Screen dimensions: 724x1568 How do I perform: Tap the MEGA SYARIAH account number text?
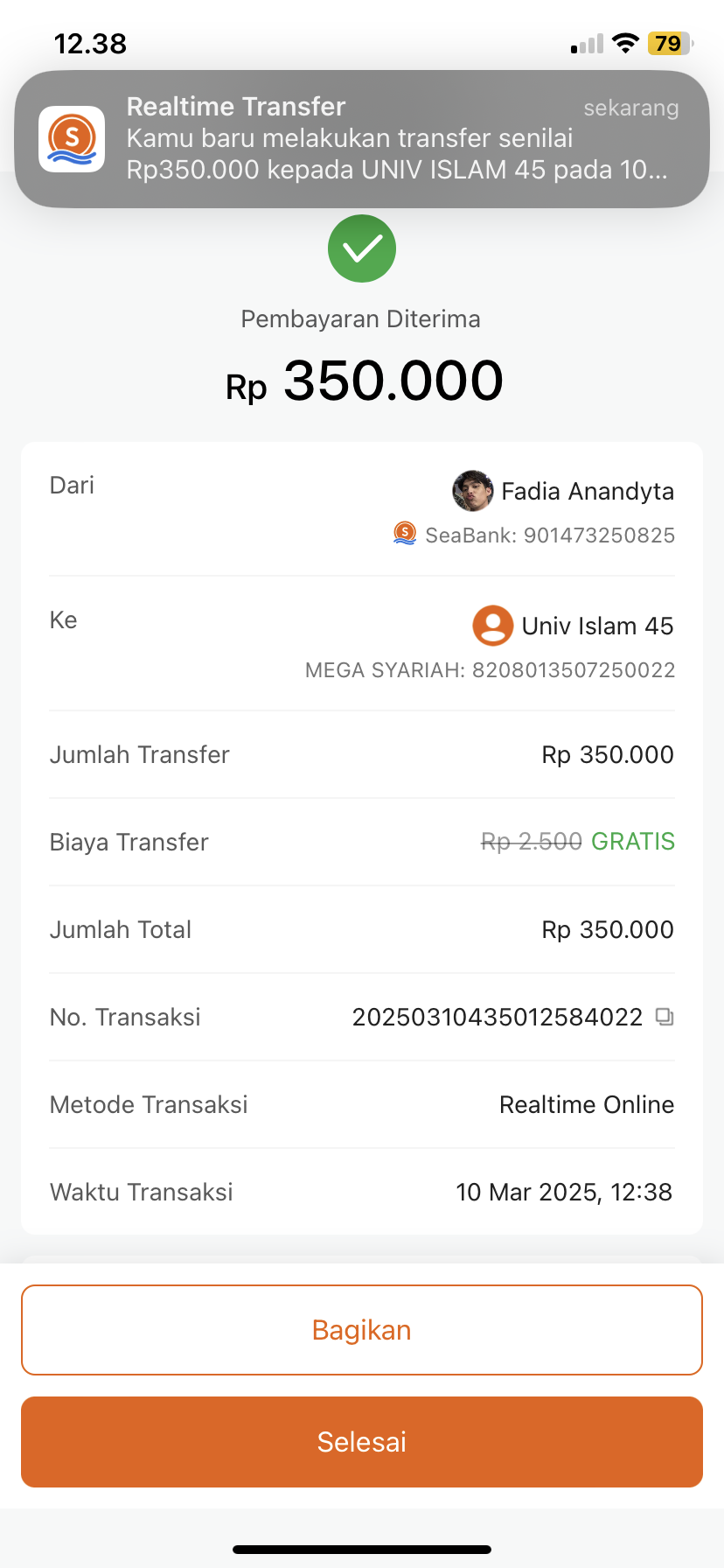pos(491,670)
